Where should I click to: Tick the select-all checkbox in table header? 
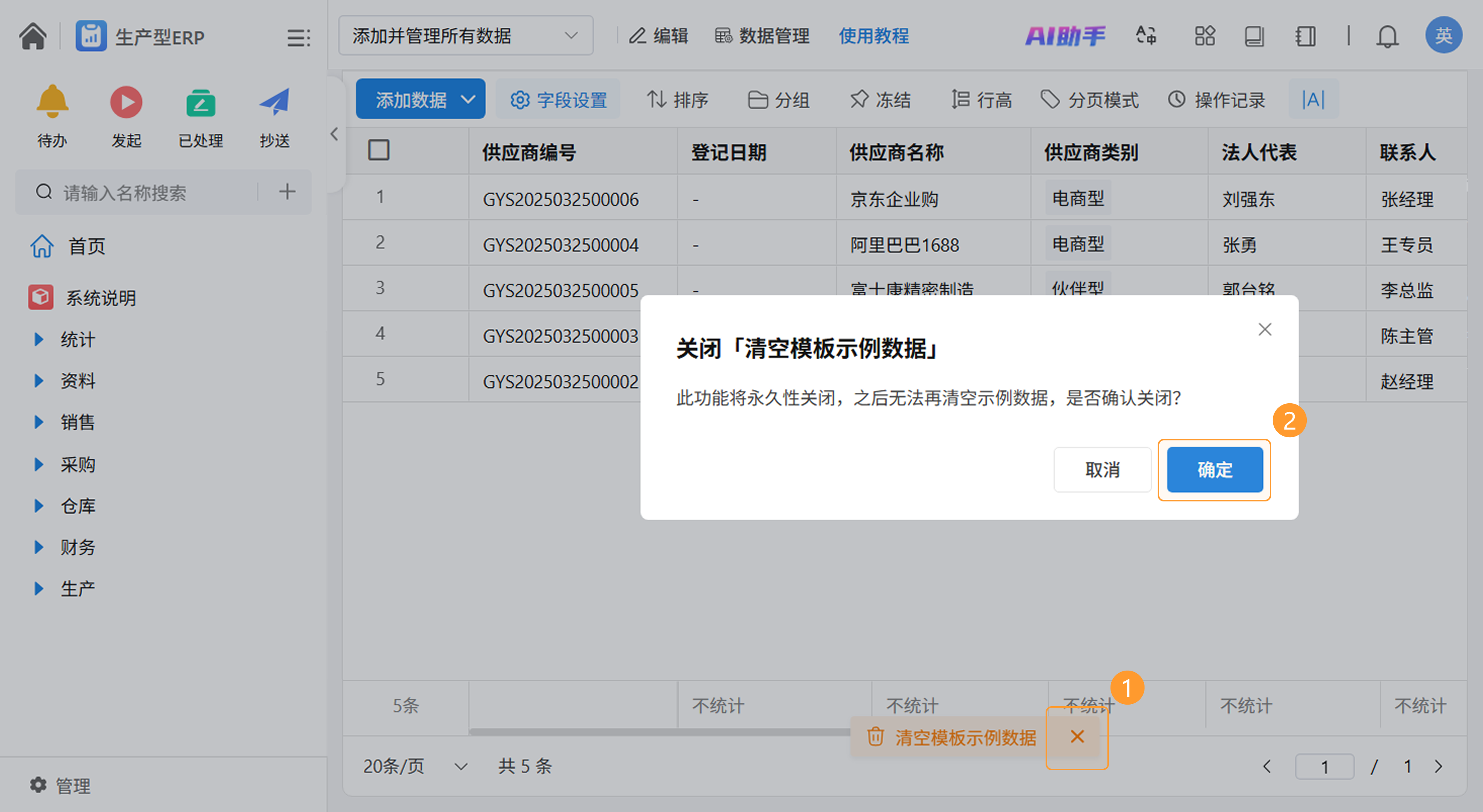point(378,151)
